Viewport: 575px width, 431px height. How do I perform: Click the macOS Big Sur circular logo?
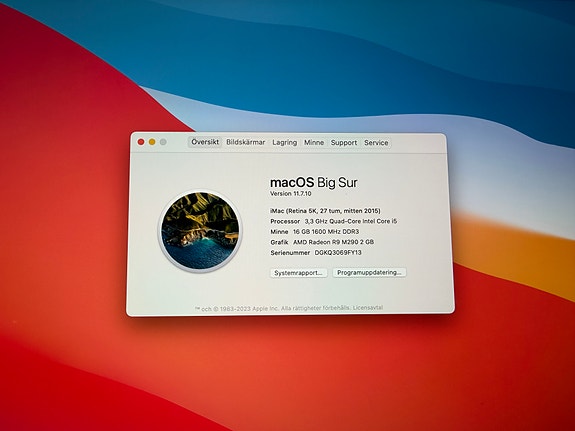(200, 231)
